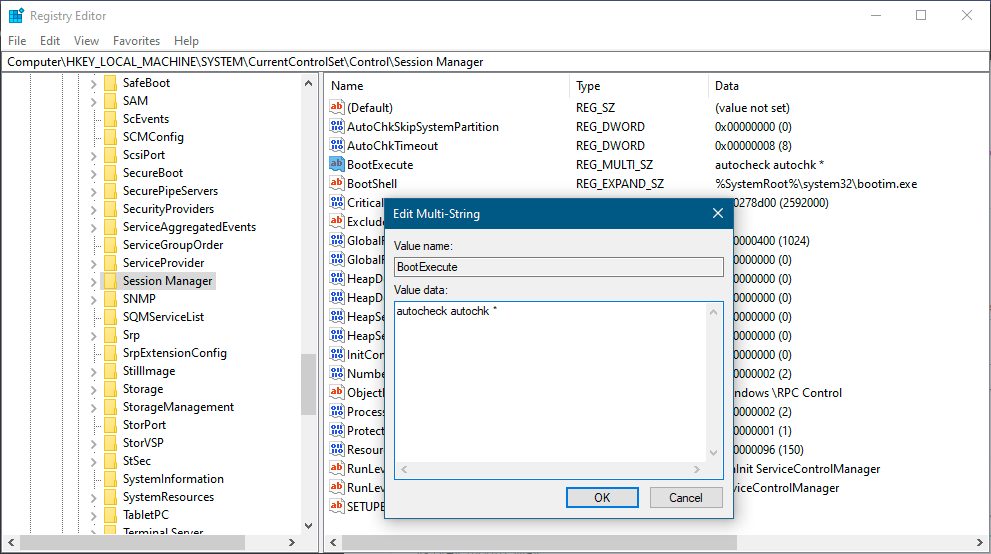Open the File menu
This screenshot has width=991, height=554.
(x=17, y=41)
